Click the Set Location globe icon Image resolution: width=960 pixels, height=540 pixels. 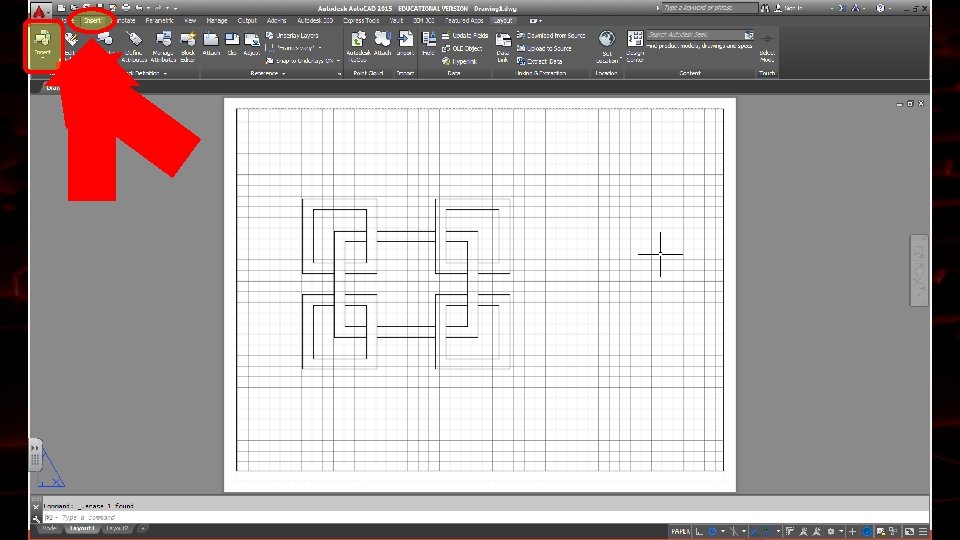coord(607,39)
